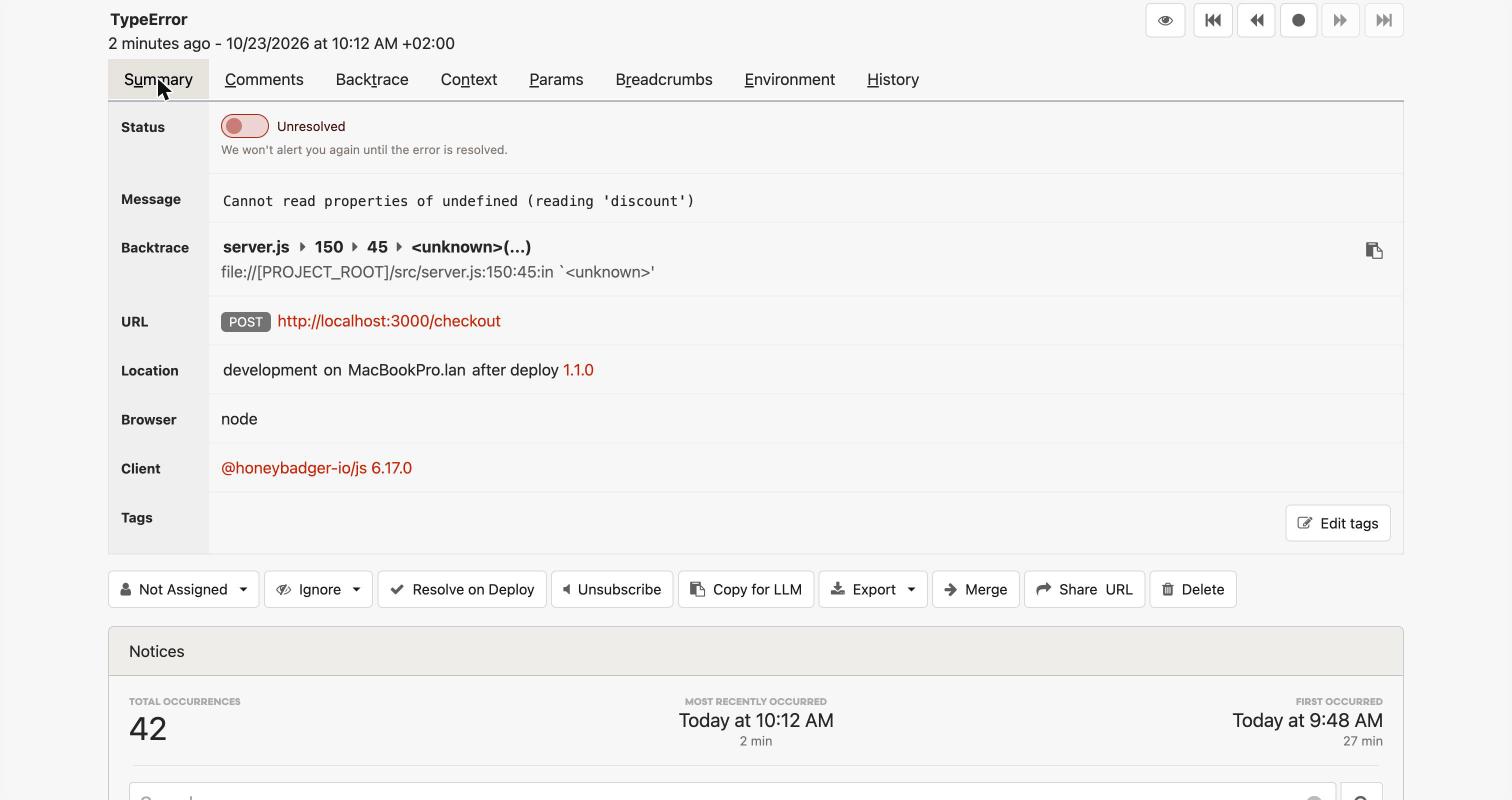Click the error message text

(459, 201)
